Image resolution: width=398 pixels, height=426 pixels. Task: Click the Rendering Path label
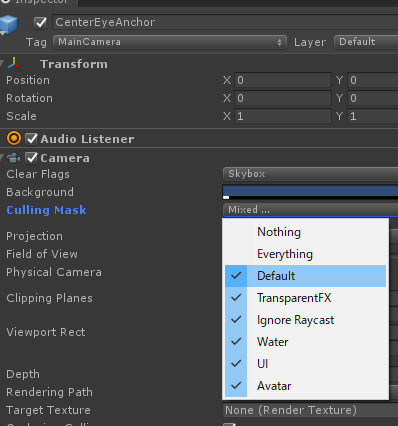click(49, 392)
